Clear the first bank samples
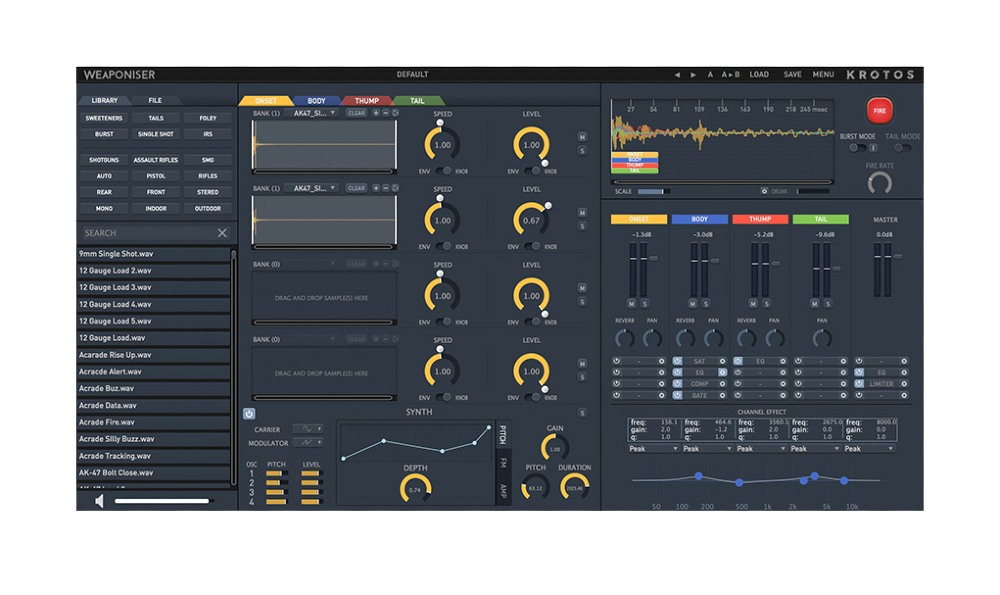This screenshot has width=1000, height=595. click(357, 113)
